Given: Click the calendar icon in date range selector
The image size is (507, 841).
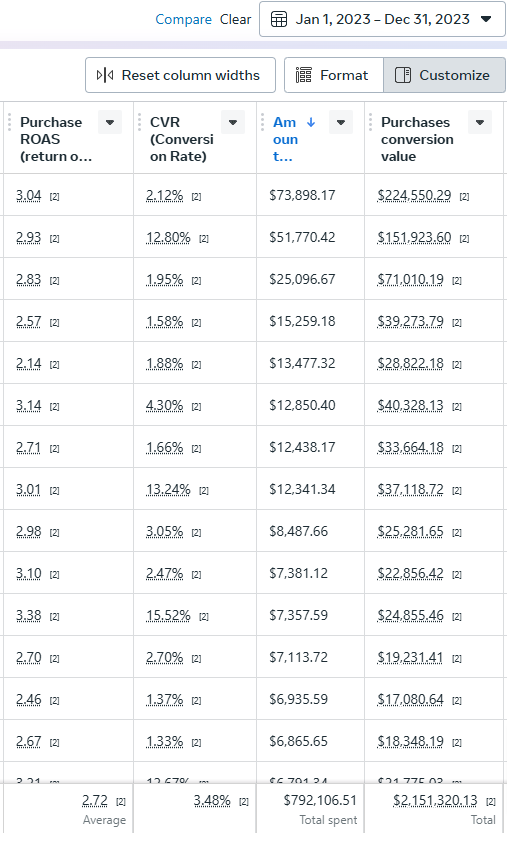Looking at the screenshot, I should coord(279,19).
